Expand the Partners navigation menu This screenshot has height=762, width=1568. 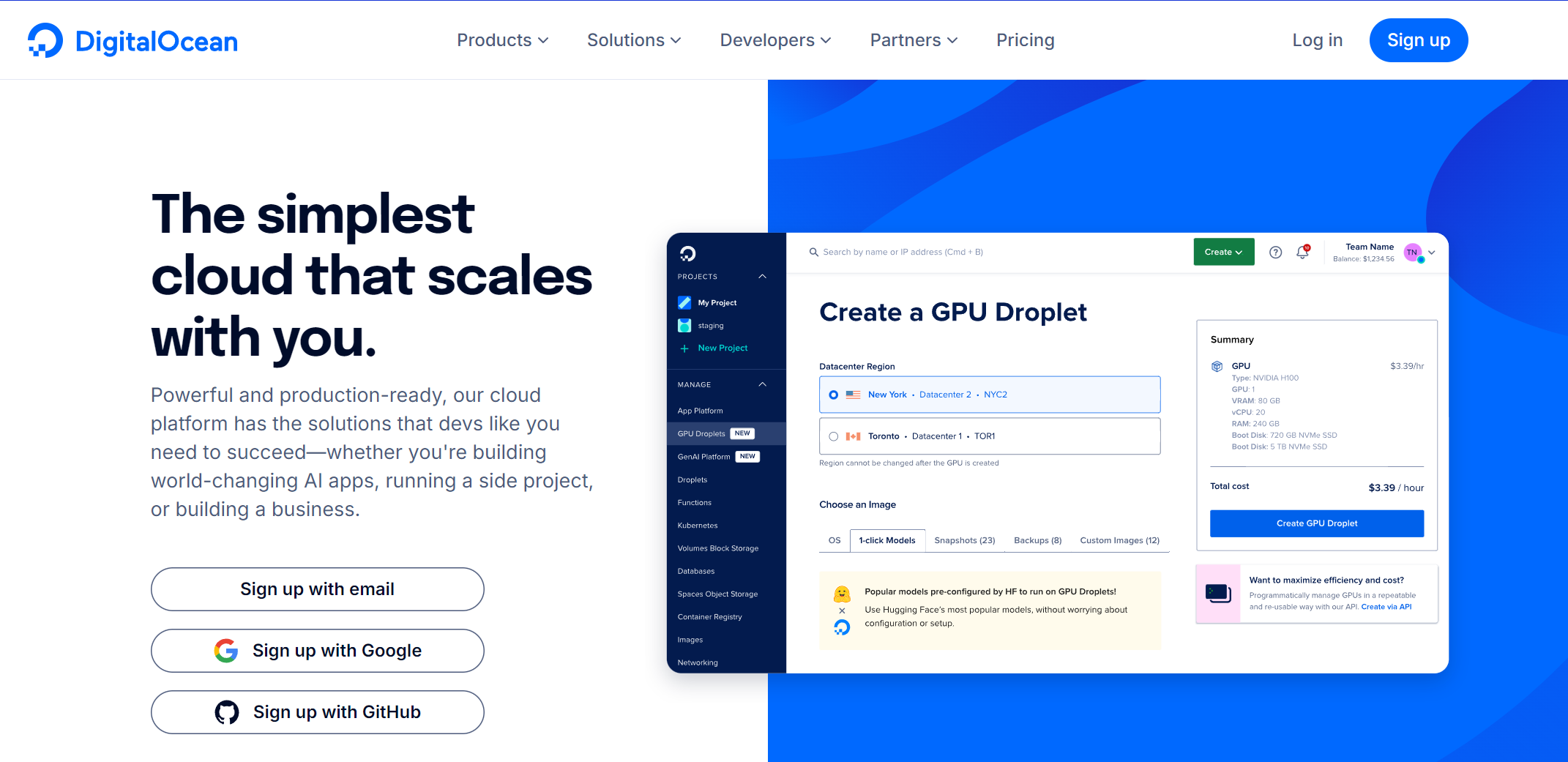914,40
